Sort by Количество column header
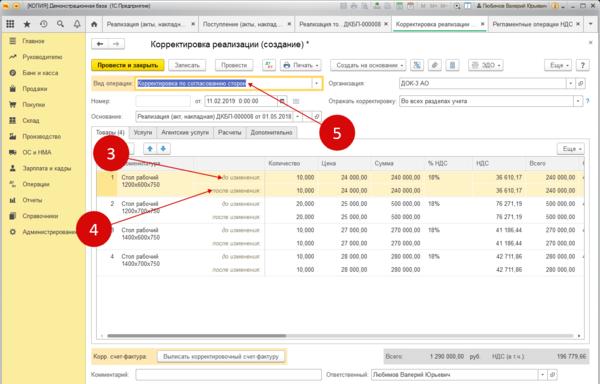 tap(291, 163)
